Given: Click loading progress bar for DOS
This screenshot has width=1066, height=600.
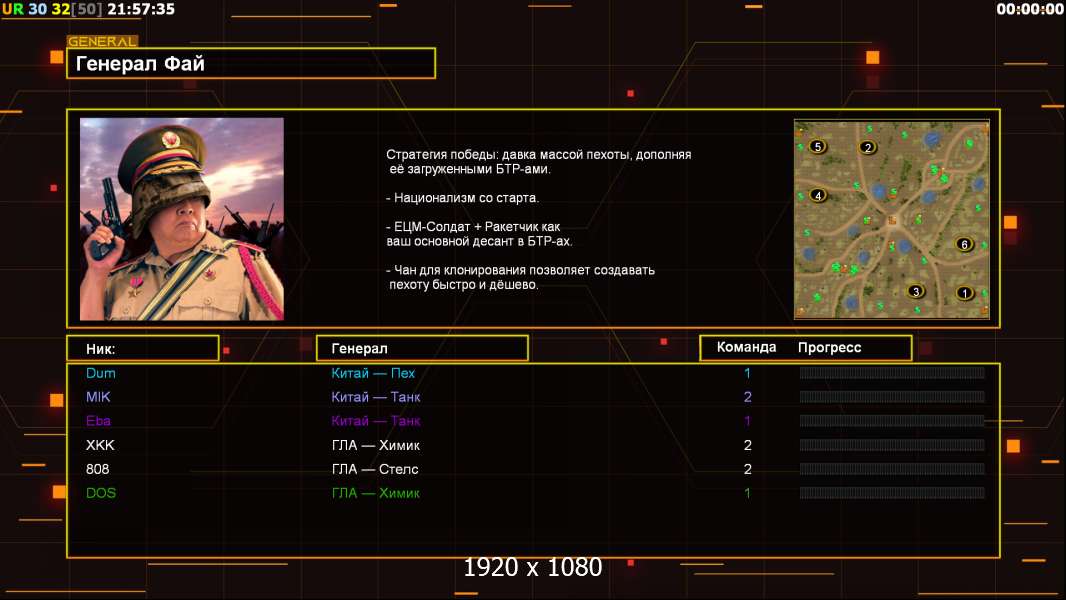Looking at the screenshot, I should pos(892,493).
